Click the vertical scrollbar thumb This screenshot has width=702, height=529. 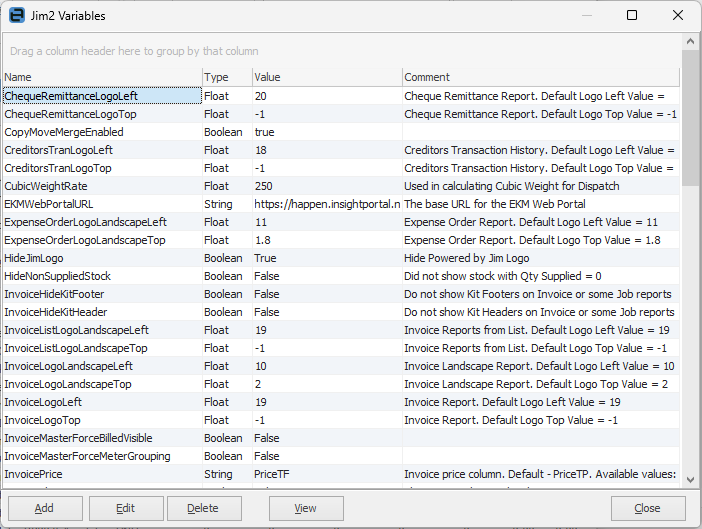(691, 120)
